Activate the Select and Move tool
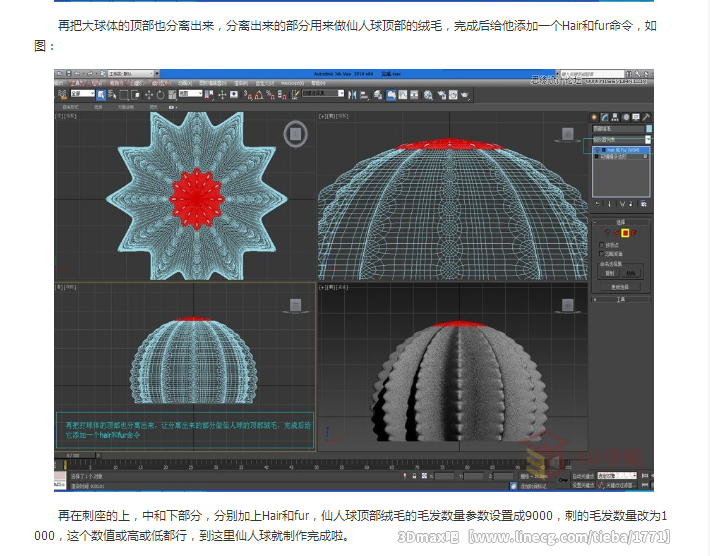Screen dimensions: 710x556 tap(149, 95)
